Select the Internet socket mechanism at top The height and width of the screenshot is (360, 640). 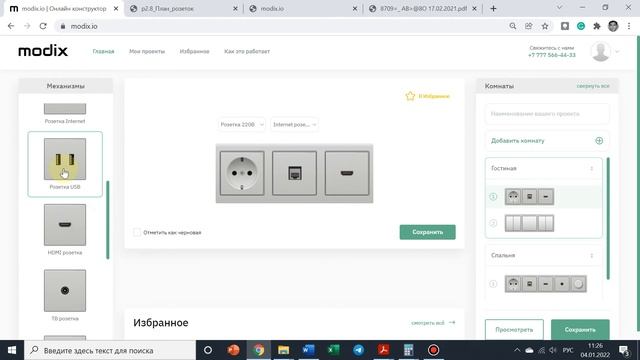(x=65, y=109)
